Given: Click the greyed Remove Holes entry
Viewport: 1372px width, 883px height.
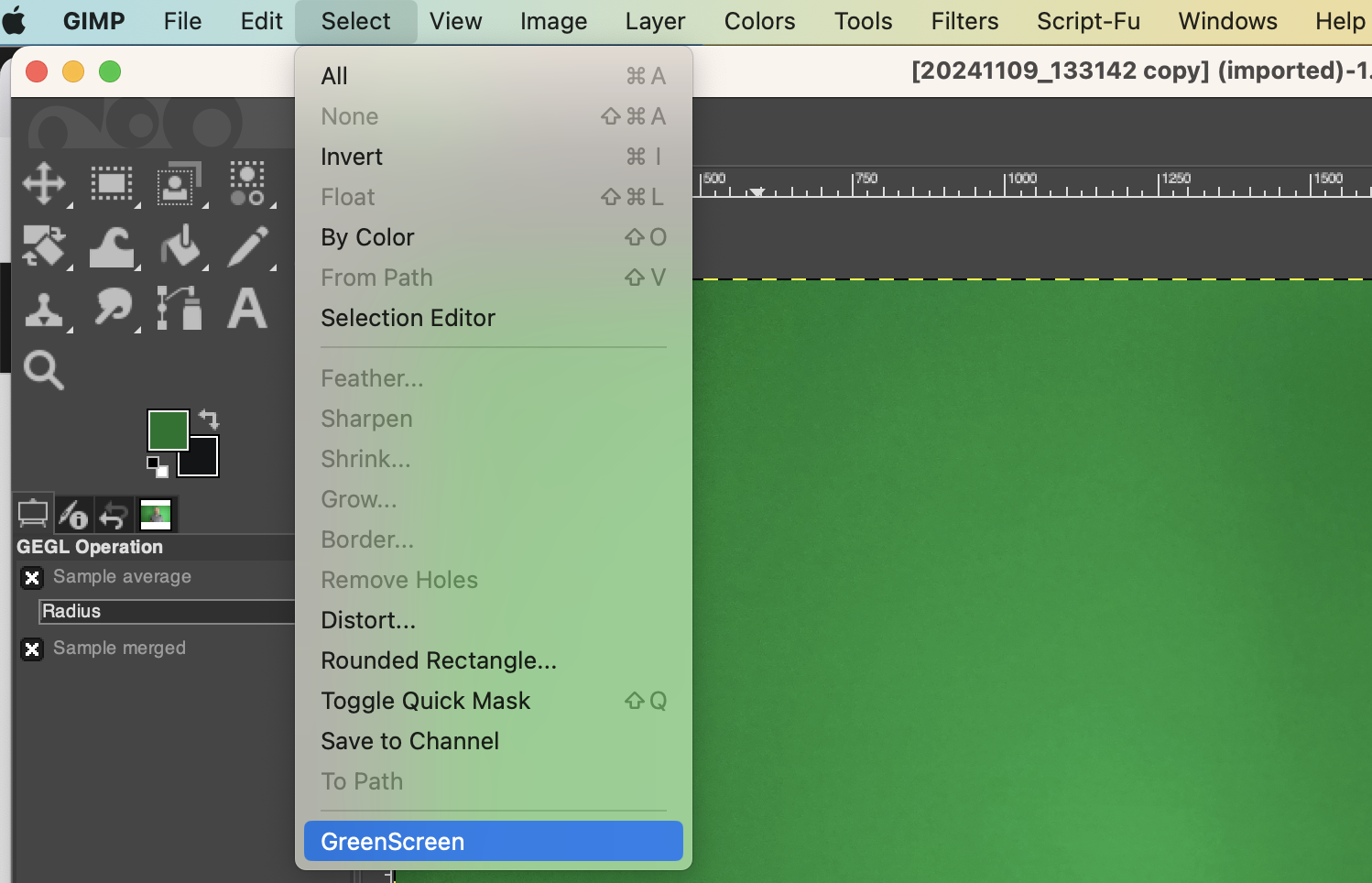Looking at the screenshot, I should 494,580.
